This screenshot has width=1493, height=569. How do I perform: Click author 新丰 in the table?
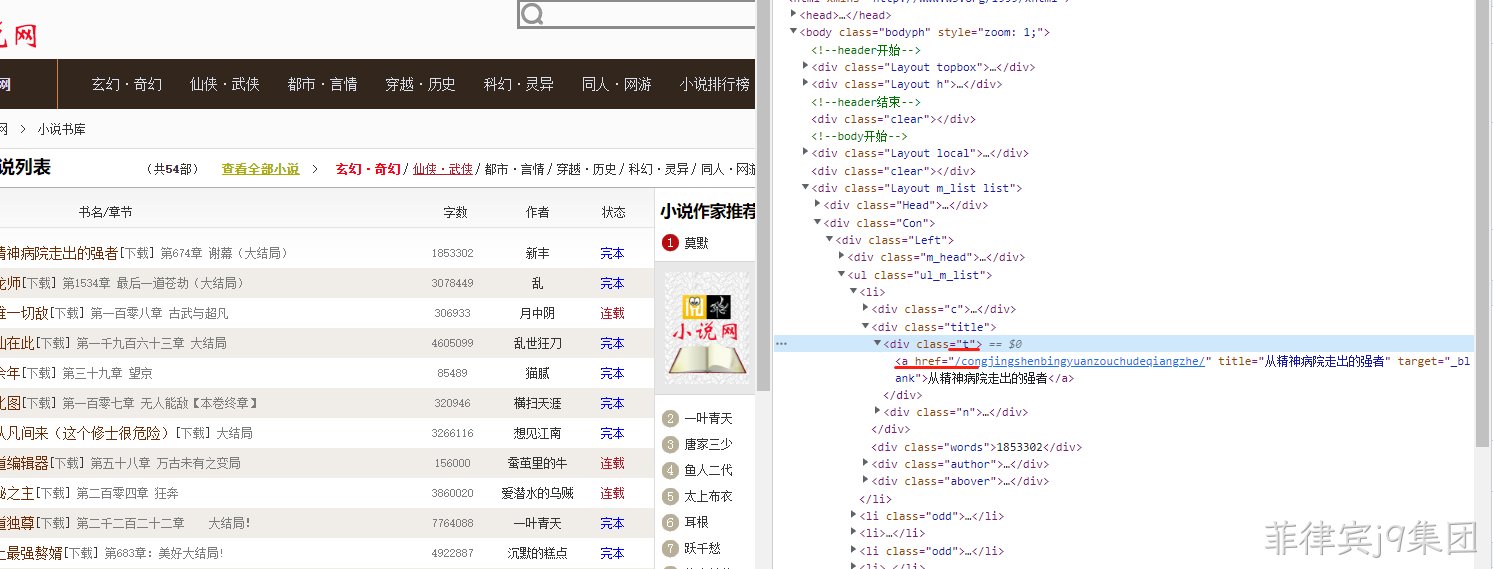[537, 253]
